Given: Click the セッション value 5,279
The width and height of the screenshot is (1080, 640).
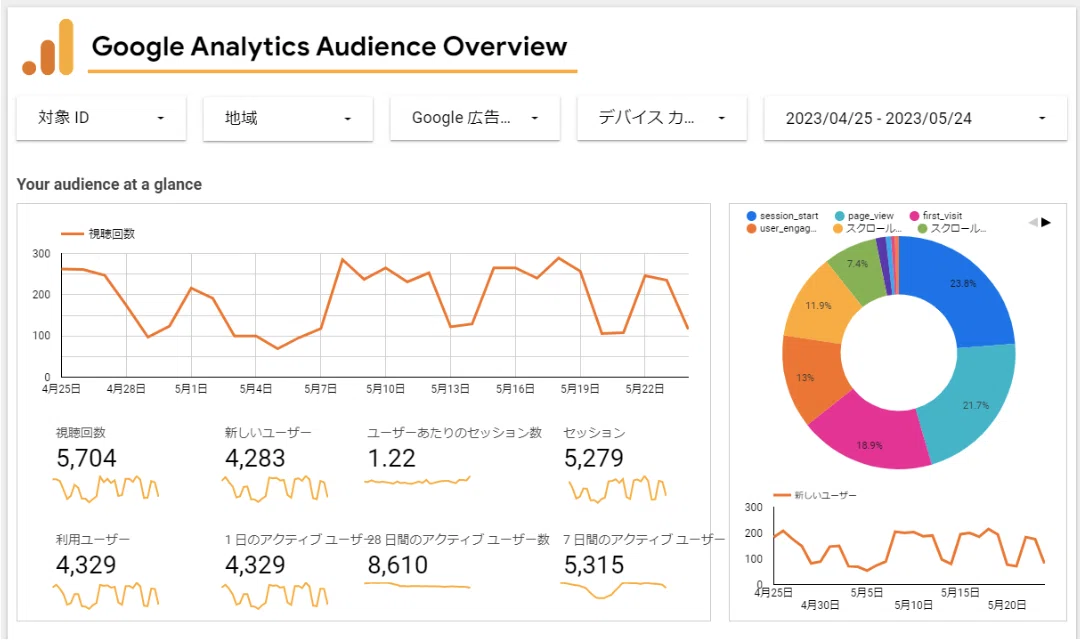Looking at the screenshot, I should pyautogui.click(x=593, y=458).
